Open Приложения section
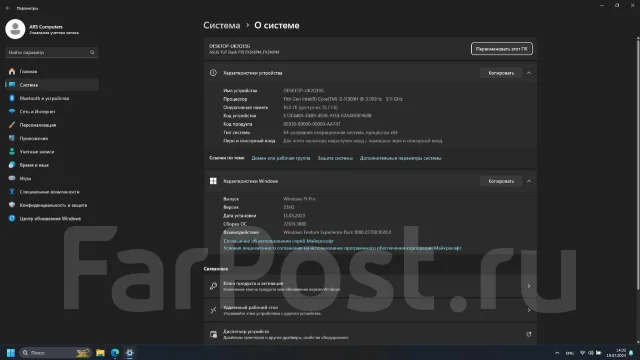 coord(52,138)
